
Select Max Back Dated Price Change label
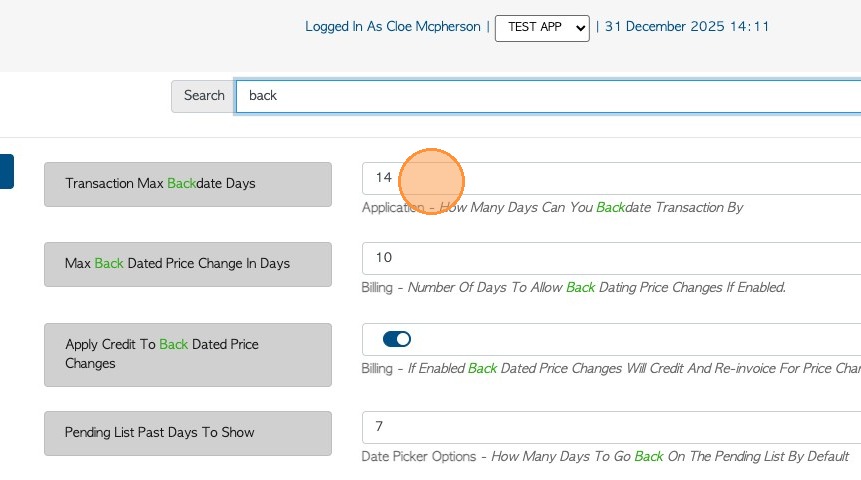[187, 264]
